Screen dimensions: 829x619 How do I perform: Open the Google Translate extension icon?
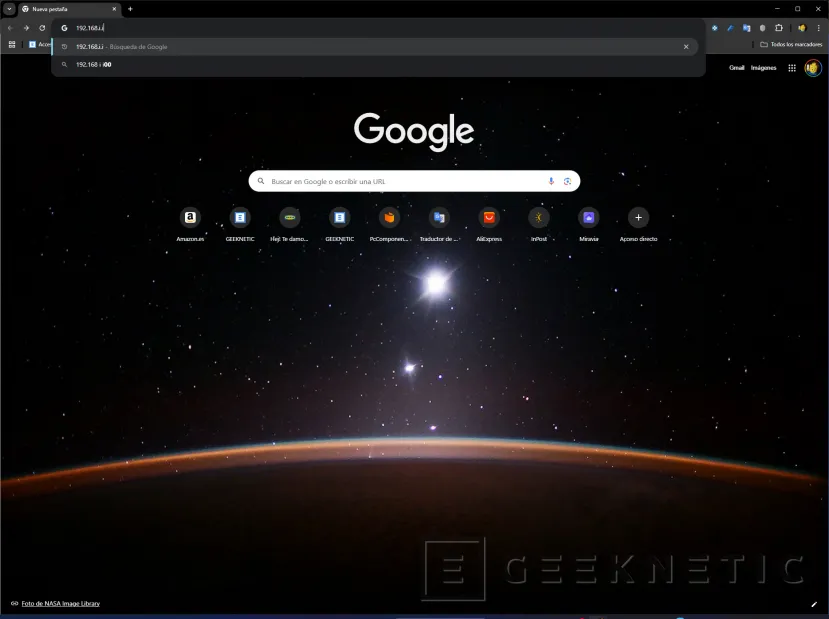(747, 28)
